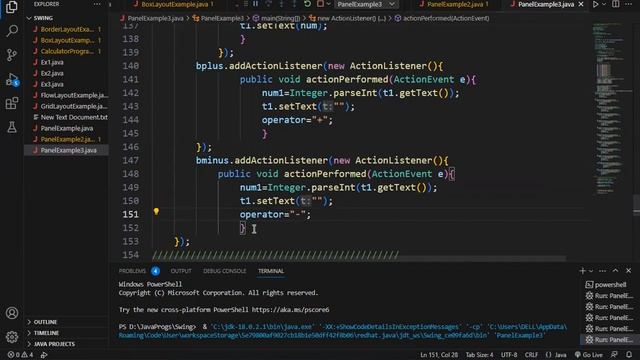Click the errors and warnings status indicator
The height and width of the screenshot is (360, 640).
click(x=20, y=355)
